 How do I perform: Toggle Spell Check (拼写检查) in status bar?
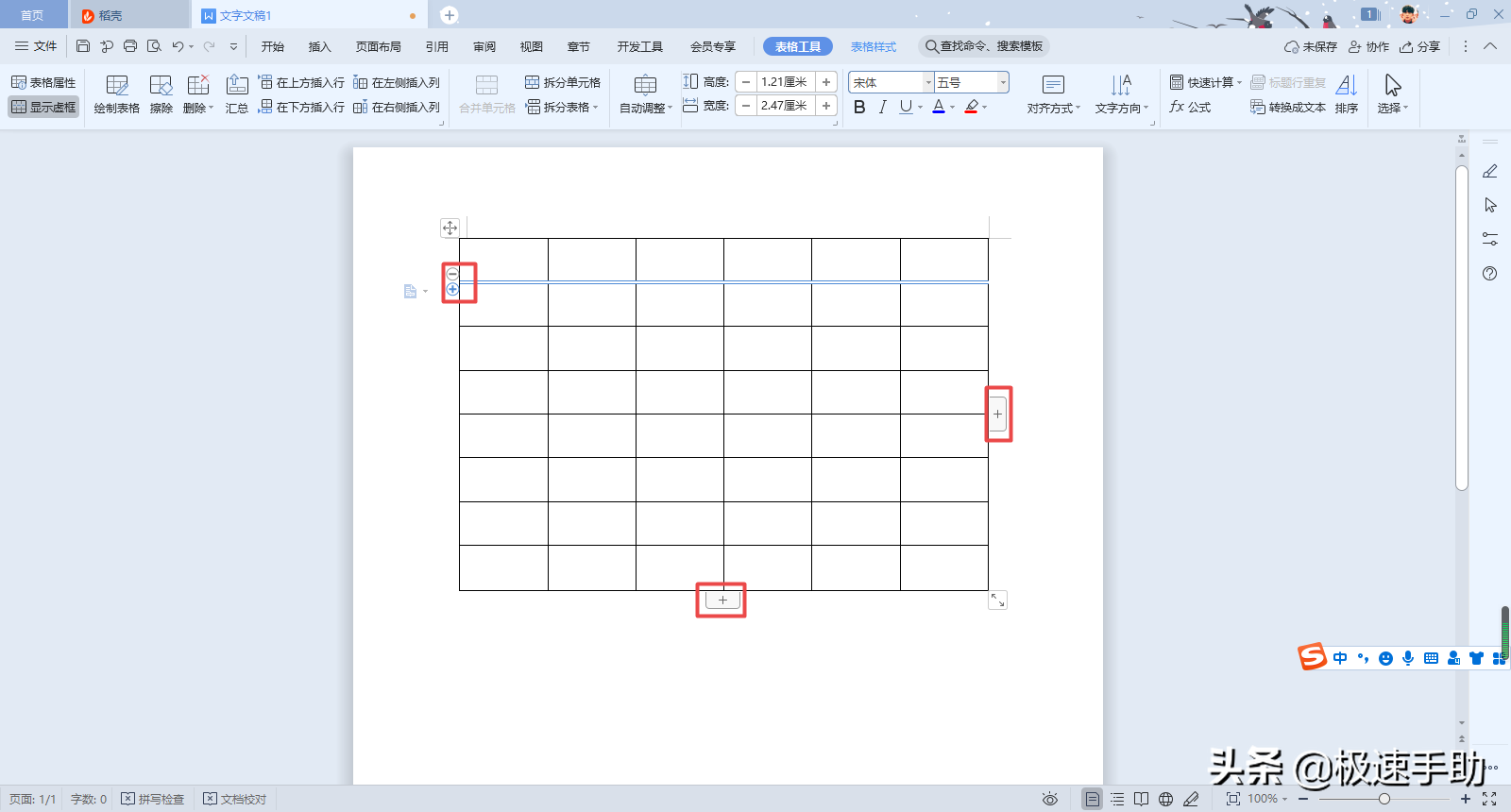tap(153, 799)
